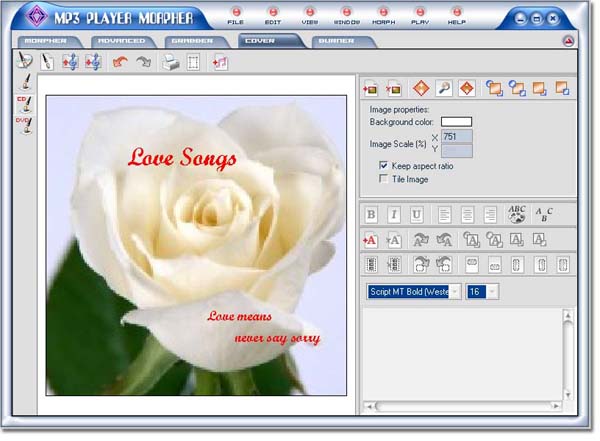Click the second orange diamond icon after the magnifier
The image size is (600, 441).
467,89
